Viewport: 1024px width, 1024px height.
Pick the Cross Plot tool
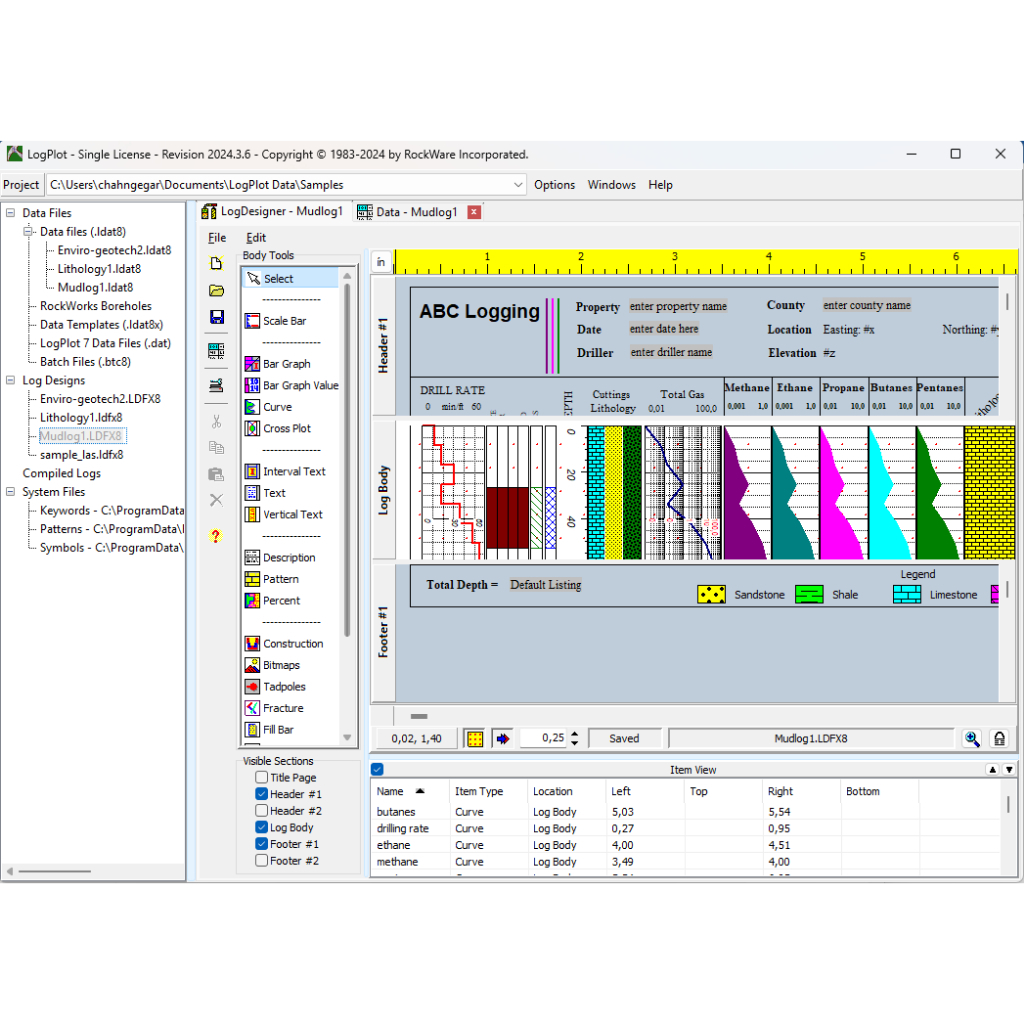coord(286,428)
